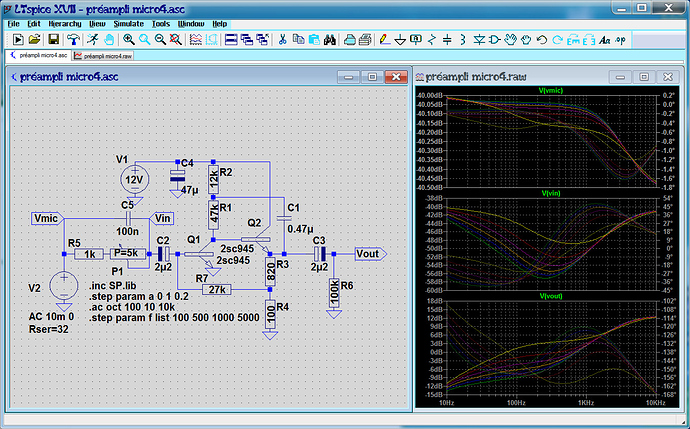Click the Text Aa tool icon
The width and height of the screenshot is (690, 429).
tap(605, 40)
